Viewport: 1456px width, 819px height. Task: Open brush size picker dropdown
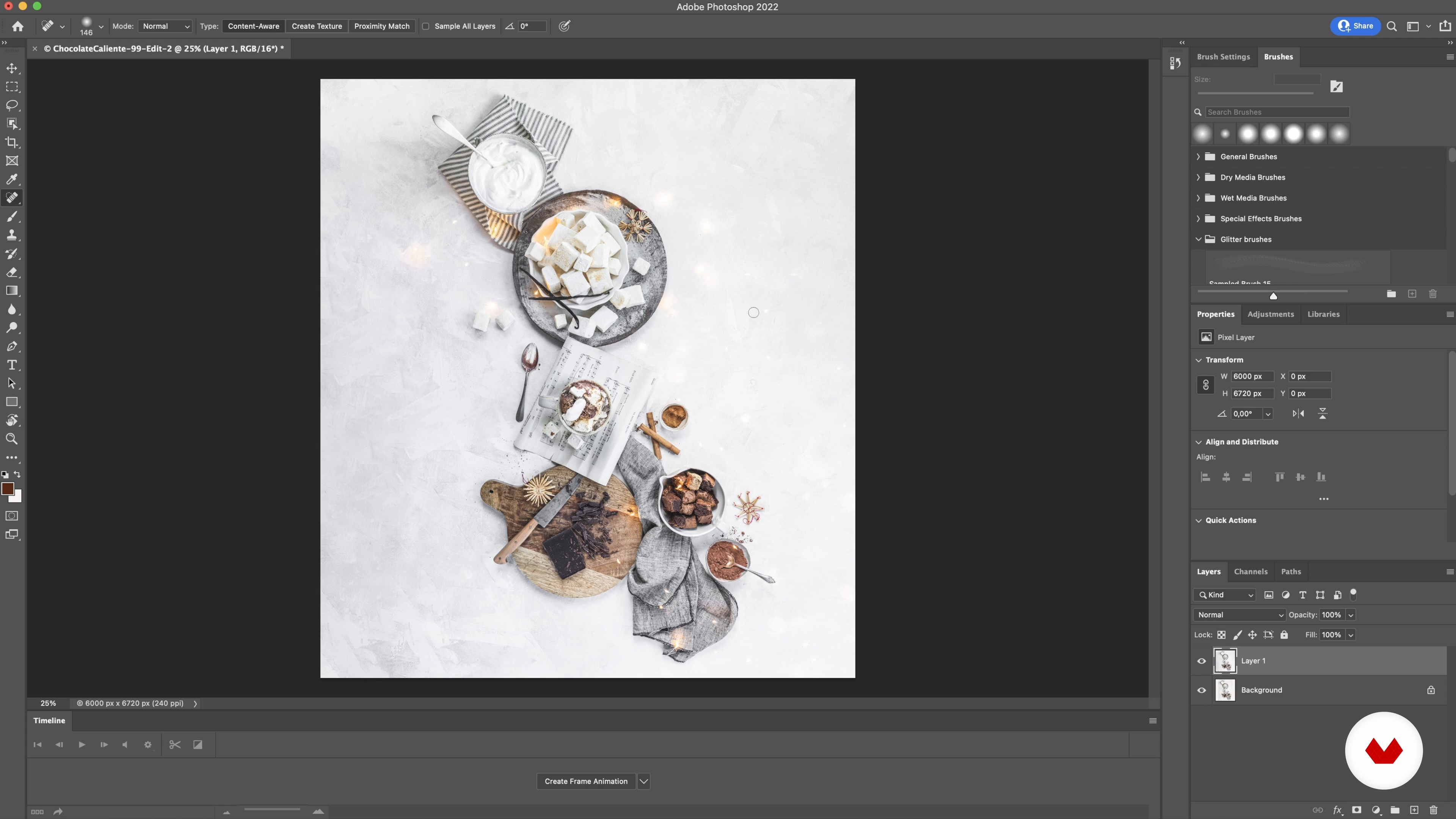coord(101,26)
